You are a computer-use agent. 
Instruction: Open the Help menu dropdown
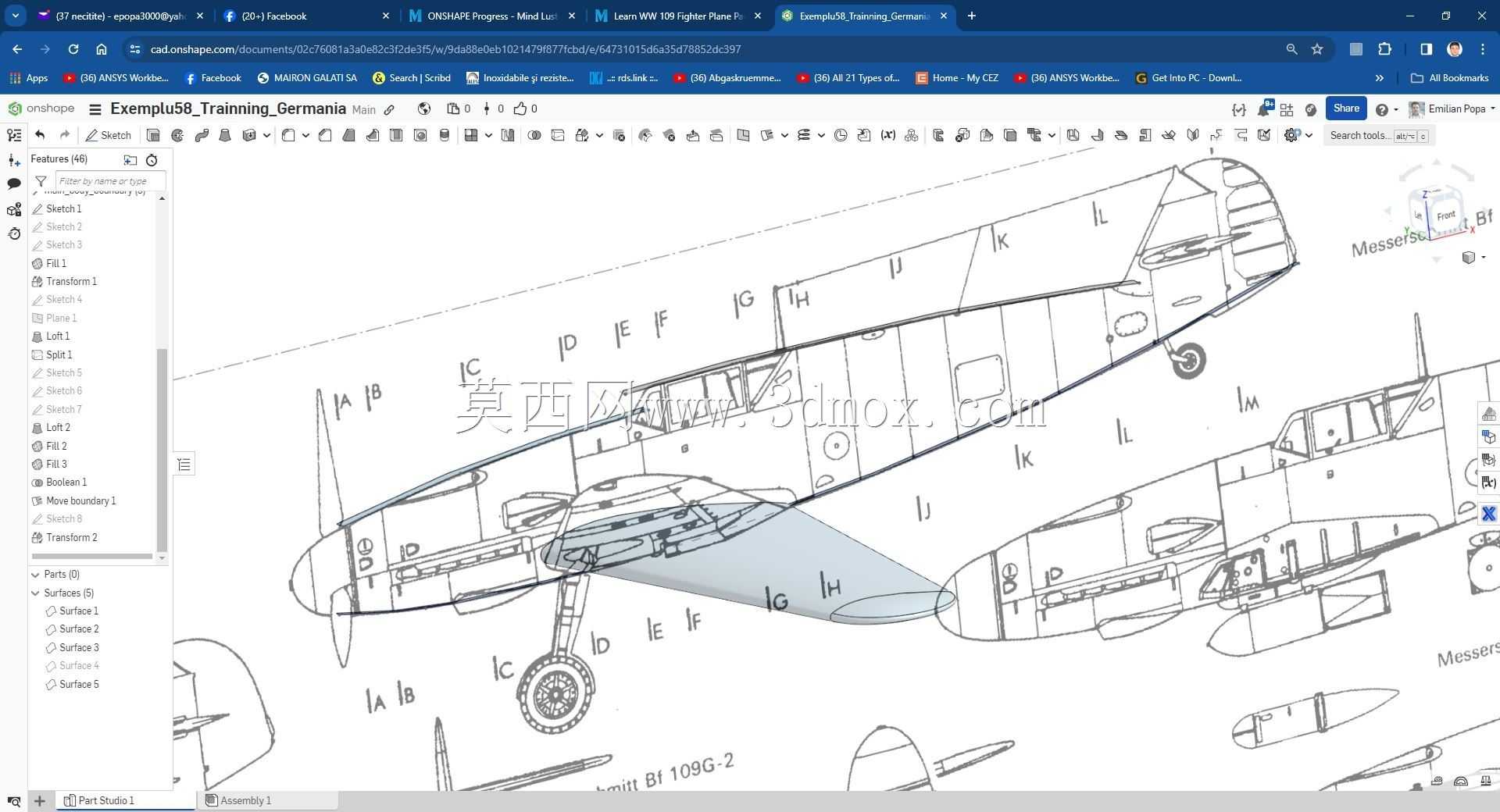1387,109
